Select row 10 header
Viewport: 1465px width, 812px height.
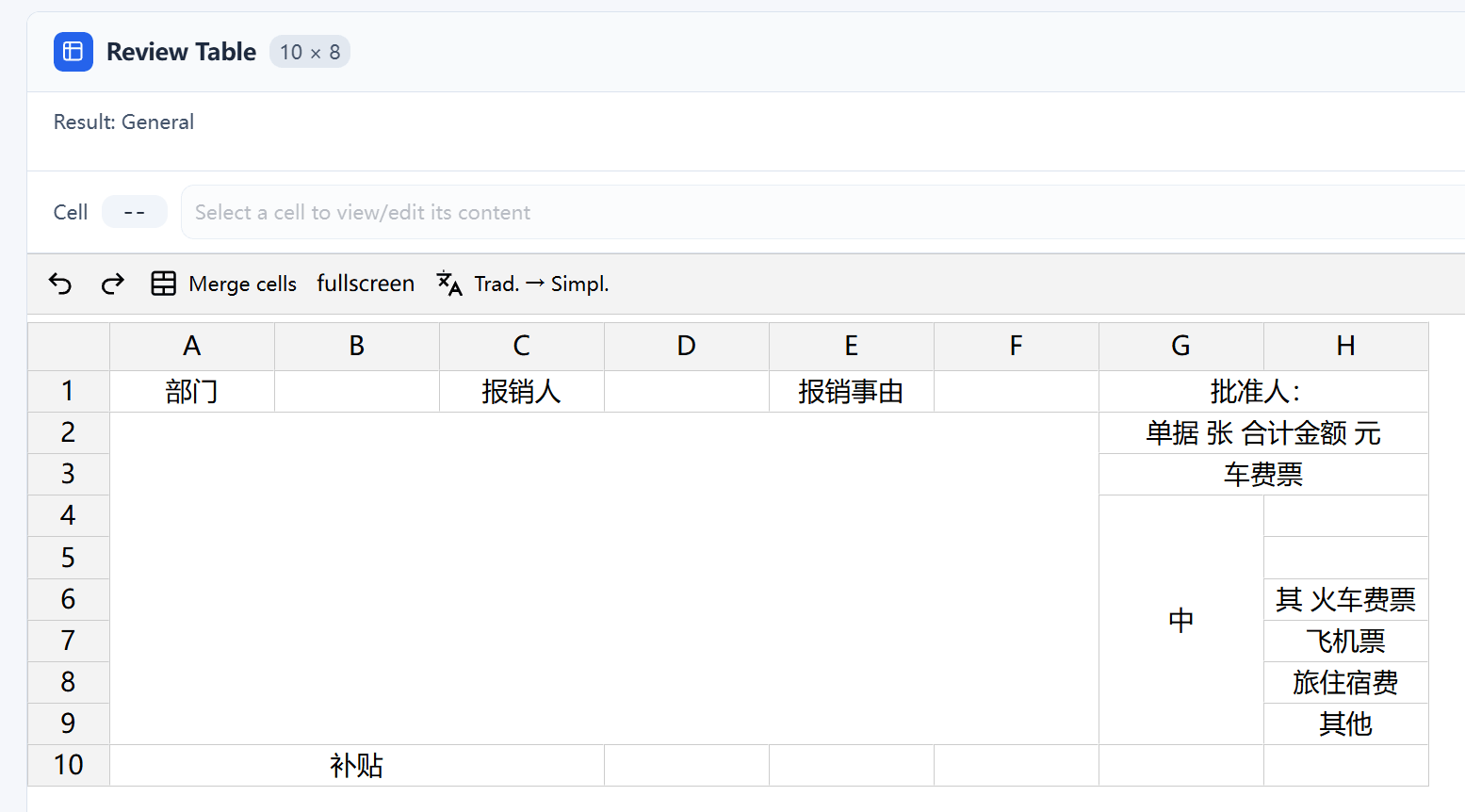tap(69, 765)
